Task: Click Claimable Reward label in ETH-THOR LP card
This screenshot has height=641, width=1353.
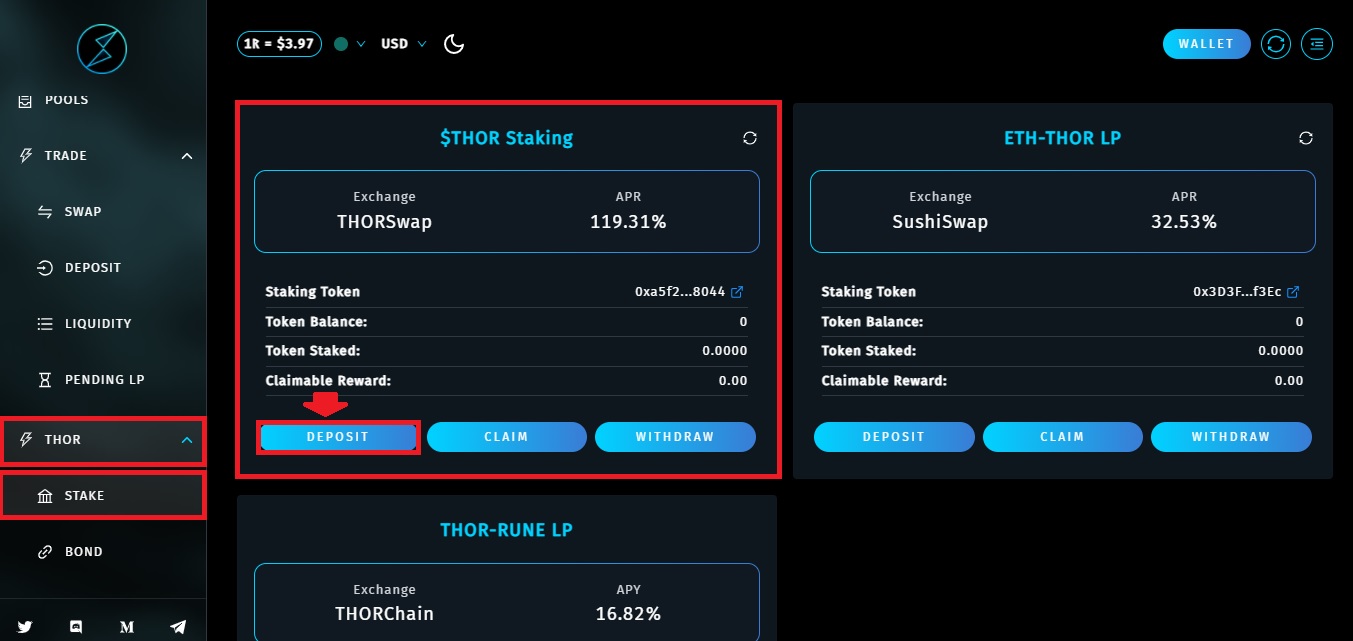Action: click(x=884, y=381)
